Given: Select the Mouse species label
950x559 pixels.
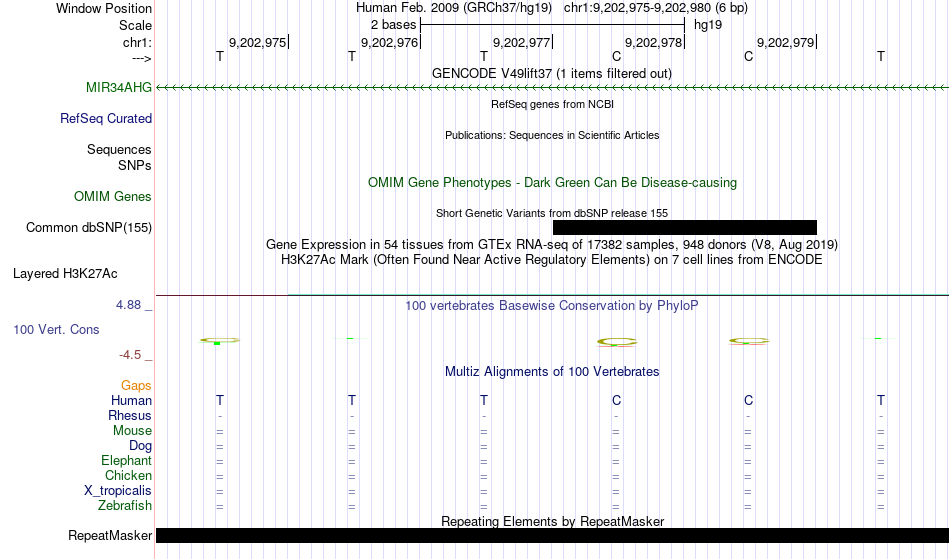Looking at the screenshot, I should point(132,431).
